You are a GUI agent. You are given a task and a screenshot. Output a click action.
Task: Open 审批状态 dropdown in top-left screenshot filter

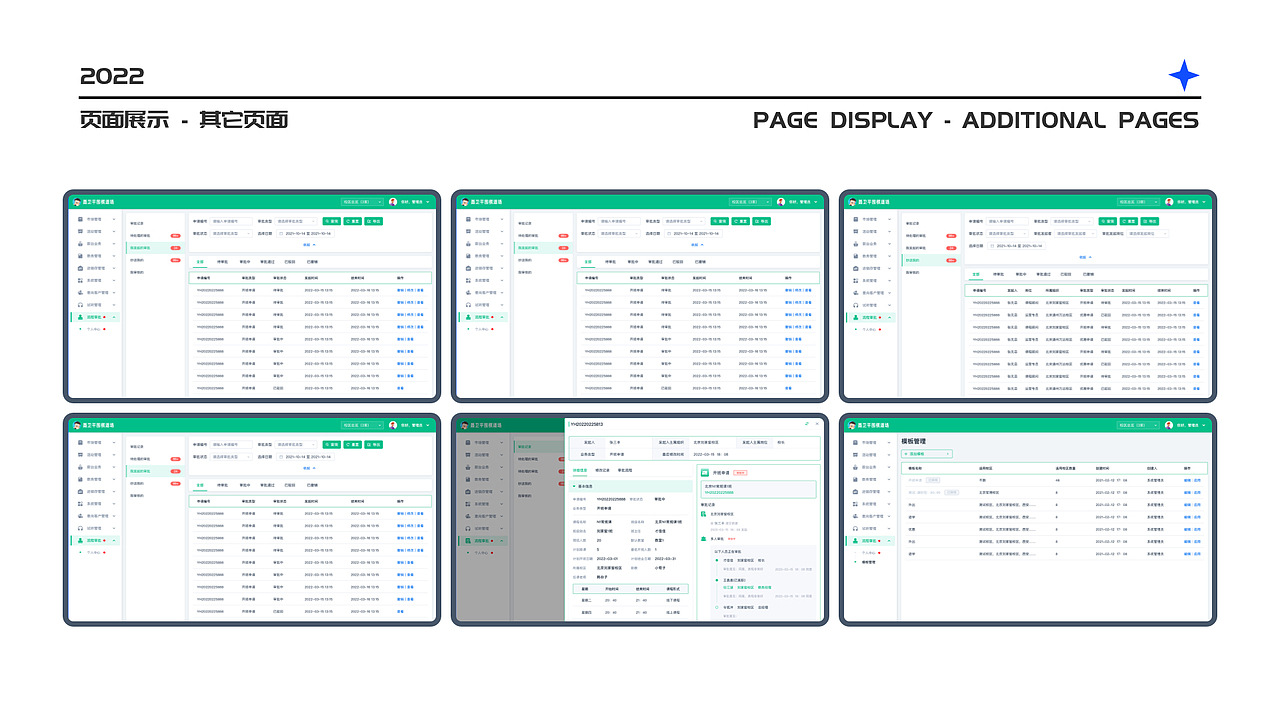pos(231,233)
